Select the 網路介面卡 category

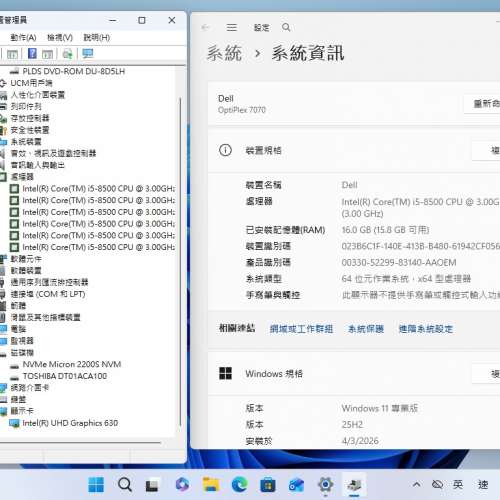click(30, 388)
